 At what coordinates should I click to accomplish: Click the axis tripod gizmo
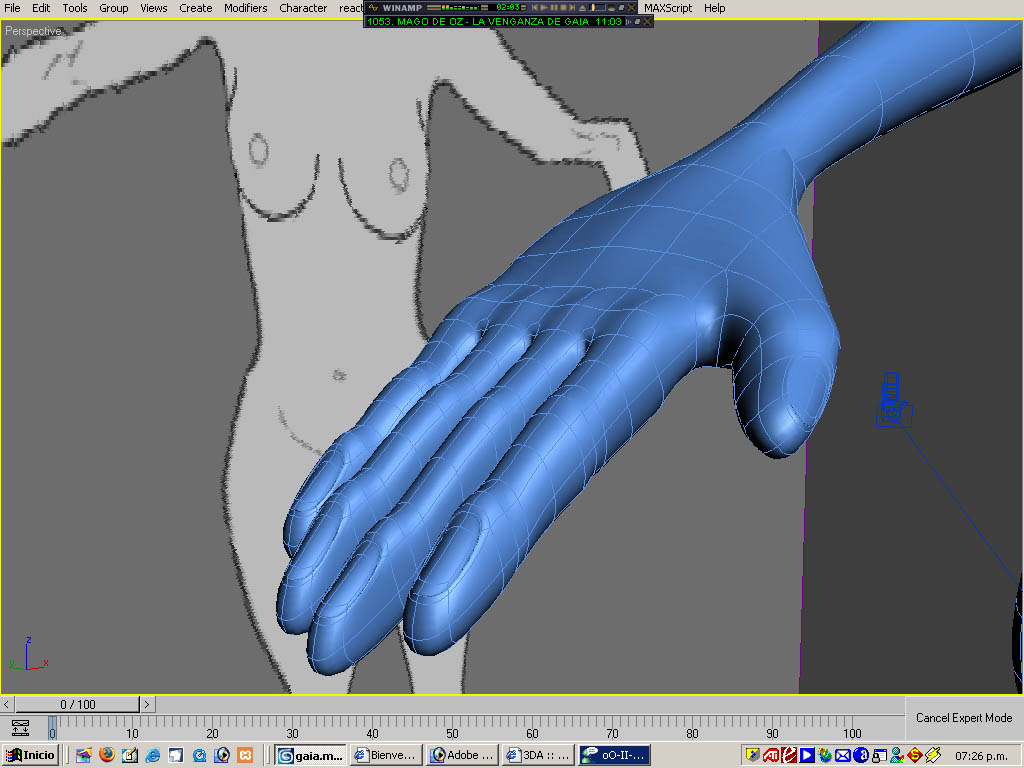28,656
